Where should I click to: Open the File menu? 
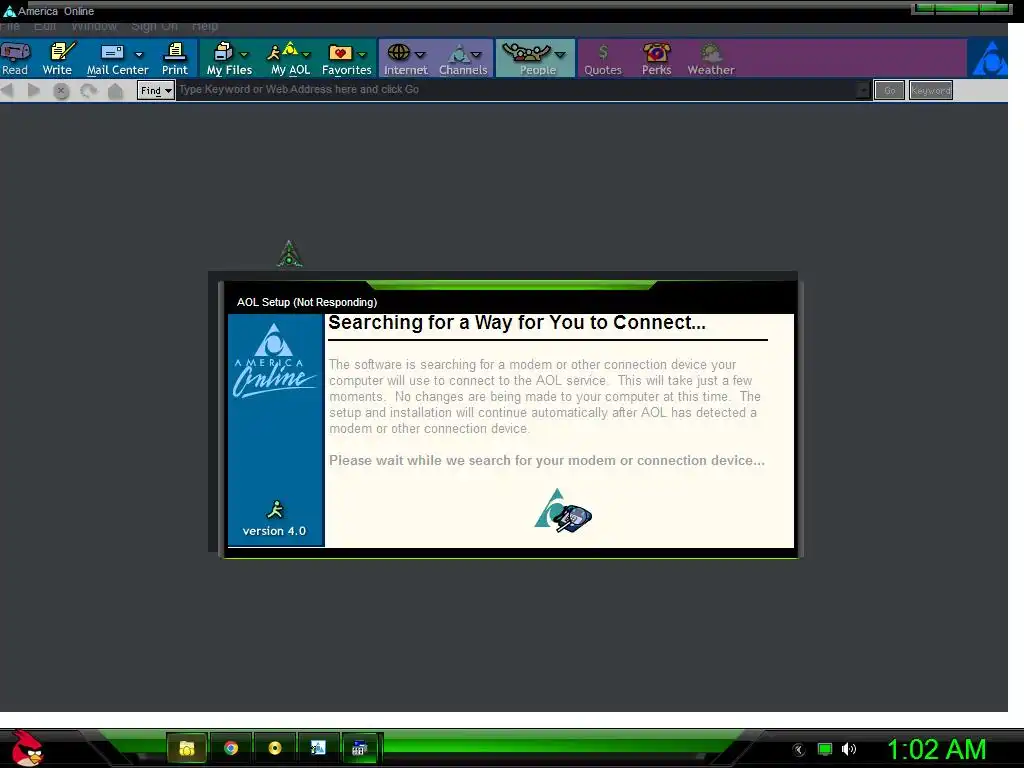[10, 26]
